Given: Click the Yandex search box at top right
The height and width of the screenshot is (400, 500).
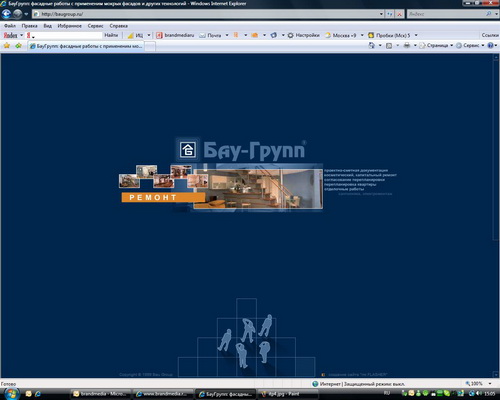Looking at the screenshot, I should [445, 14].
